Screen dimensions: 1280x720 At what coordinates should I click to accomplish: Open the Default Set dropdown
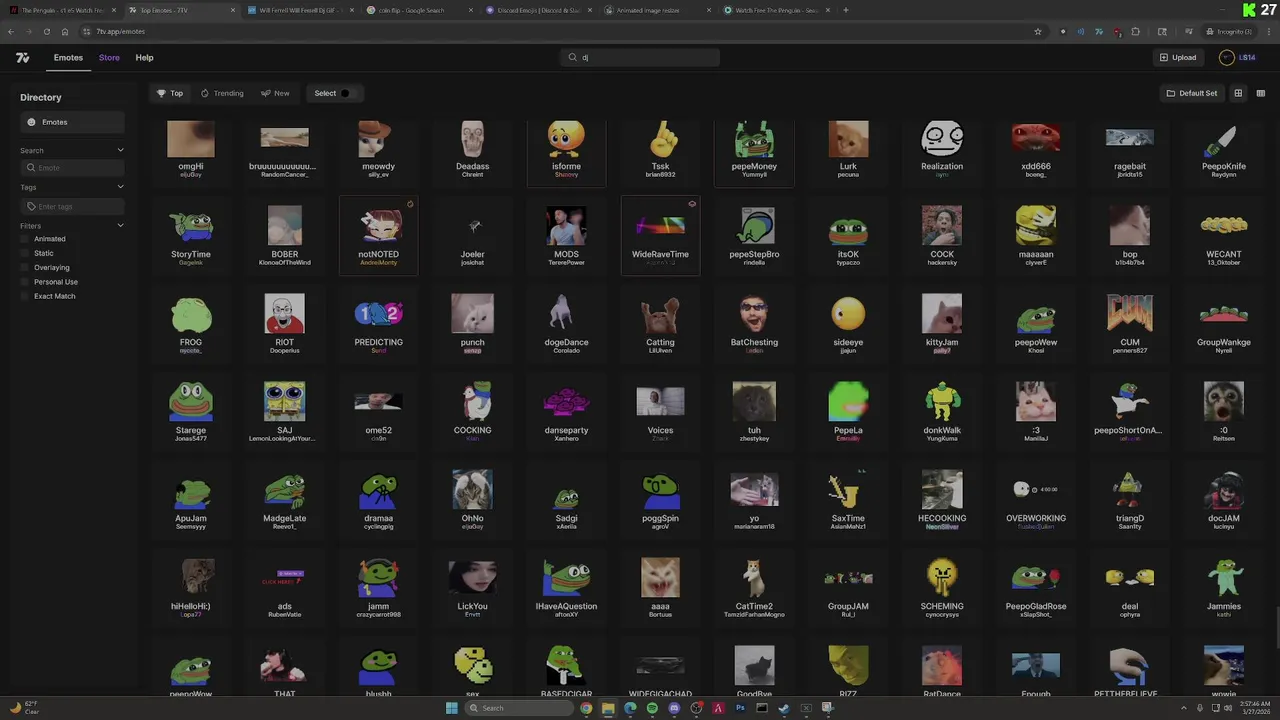(1192, 93)
